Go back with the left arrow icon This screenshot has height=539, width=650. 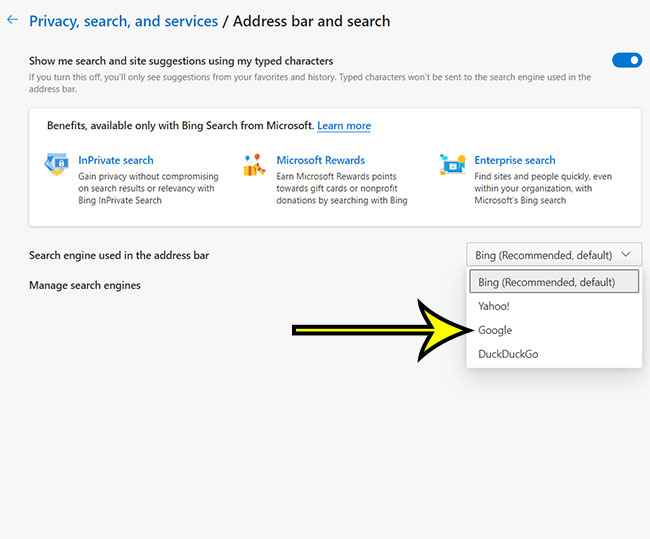click(x=12, y=19)
